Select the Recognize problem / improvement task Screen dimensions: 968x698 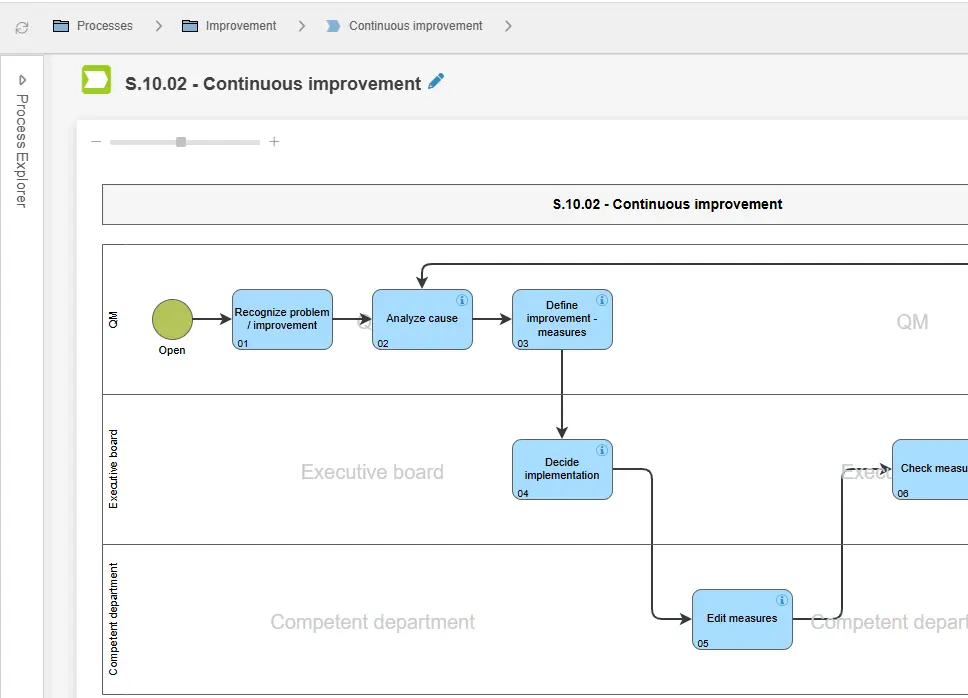click(x=281, y=319)
